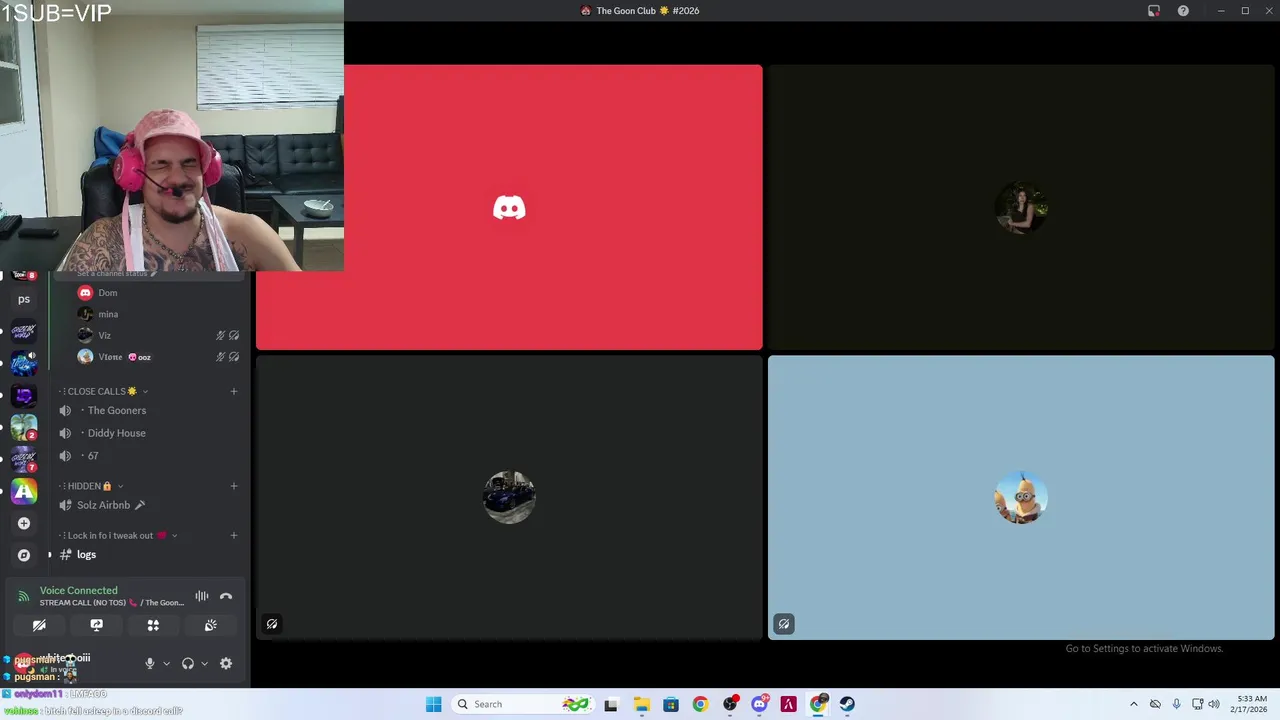
Task: Join The Gooners voice channel
Action: point(150,410)
